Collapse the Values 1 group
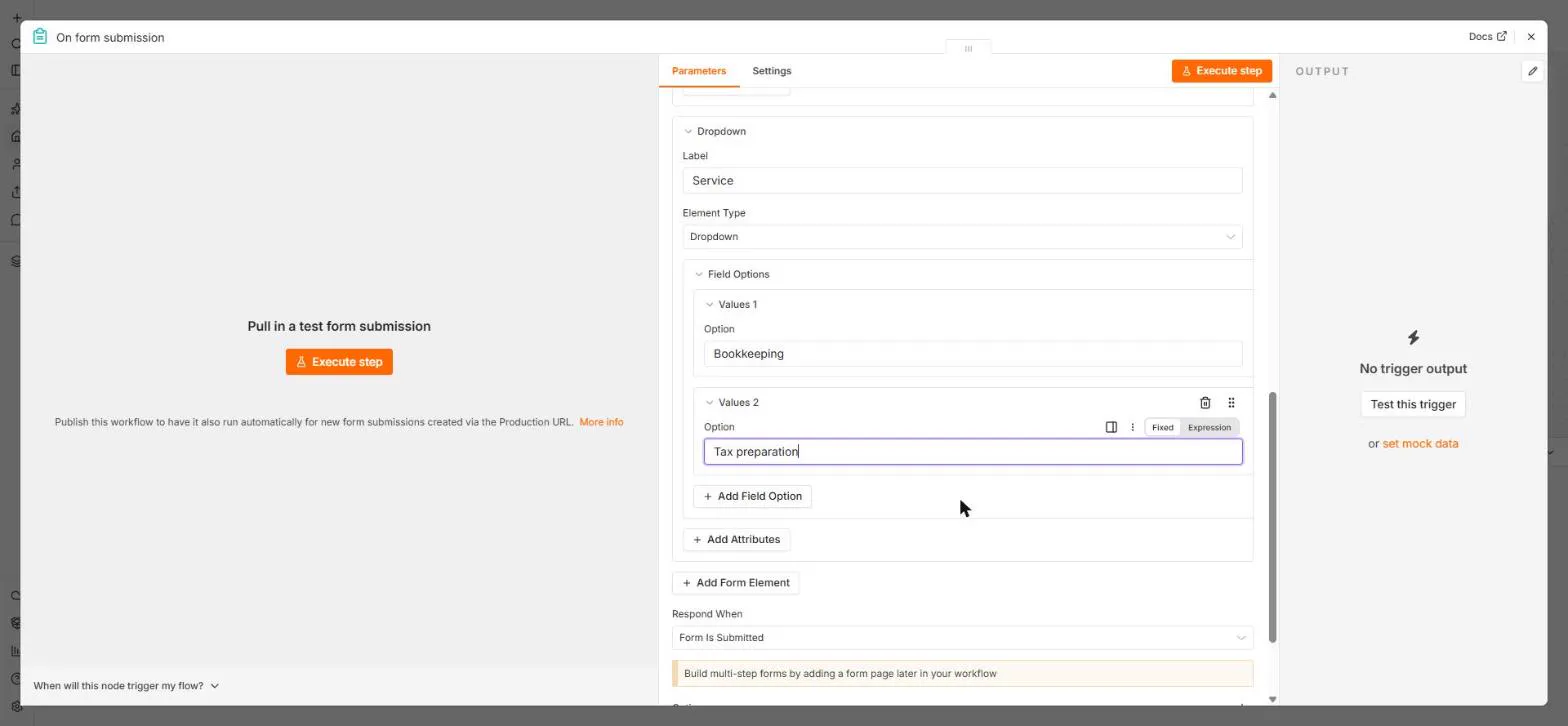This screenshot has width=1568, height=726. (710, 304)
